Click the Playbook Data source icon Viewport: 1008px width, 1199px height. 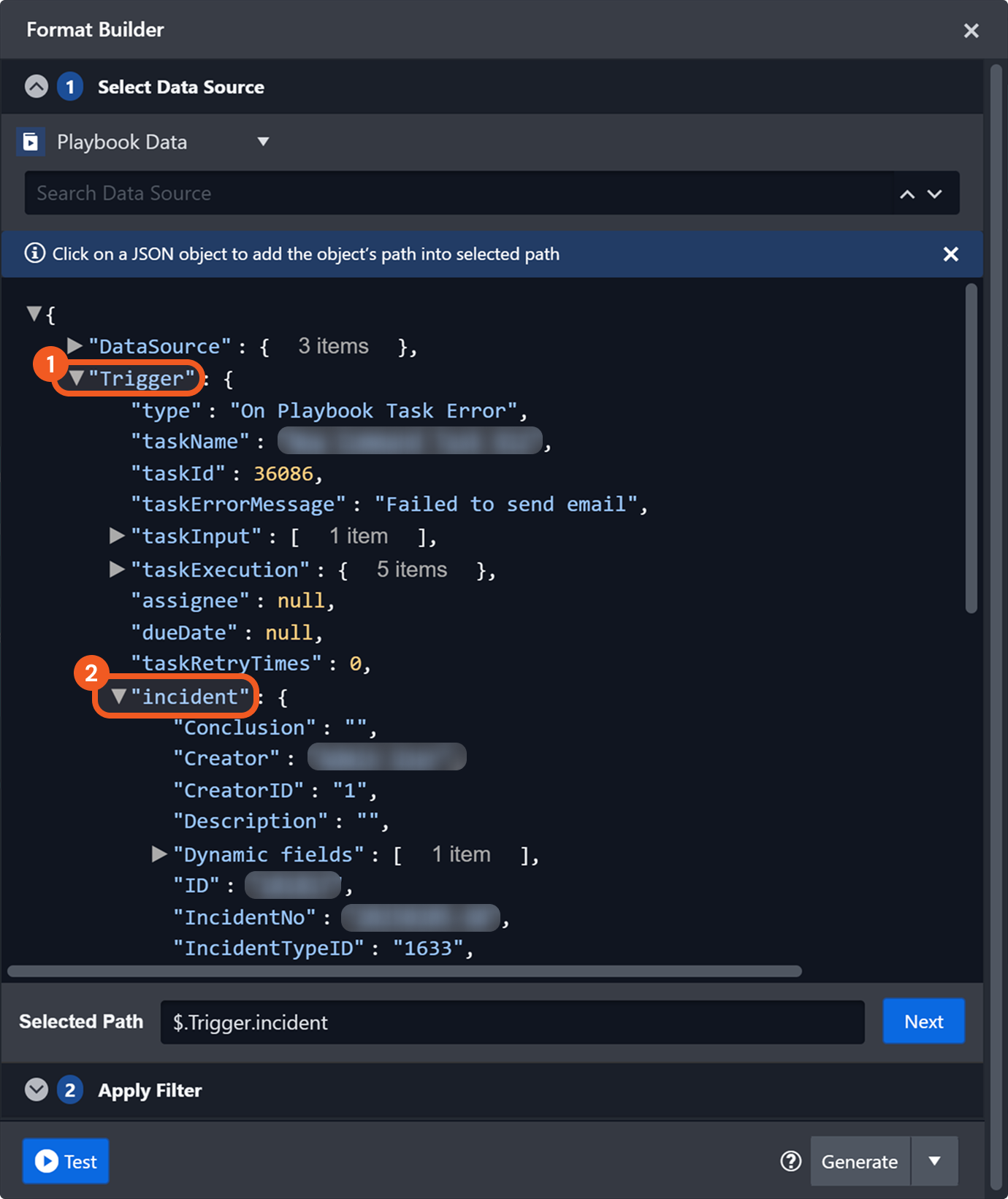(31, 142)
